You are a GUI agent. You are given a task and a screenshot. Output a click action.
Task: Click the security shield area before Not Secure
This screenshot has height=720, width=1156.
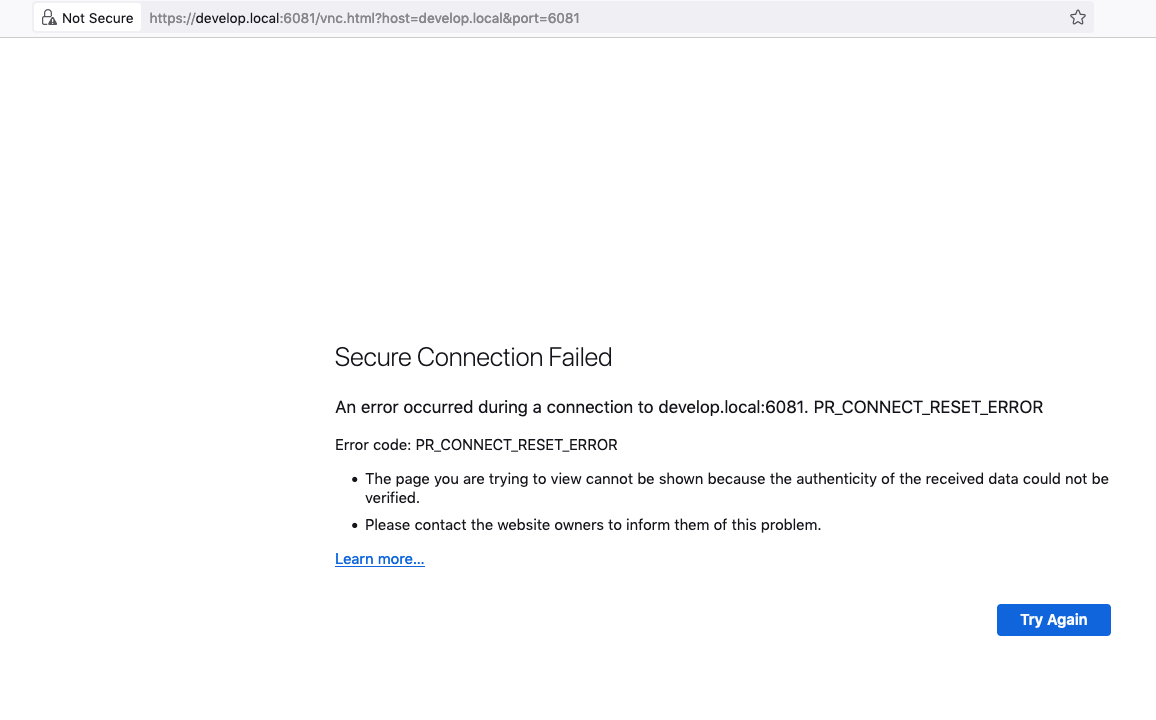49,17
